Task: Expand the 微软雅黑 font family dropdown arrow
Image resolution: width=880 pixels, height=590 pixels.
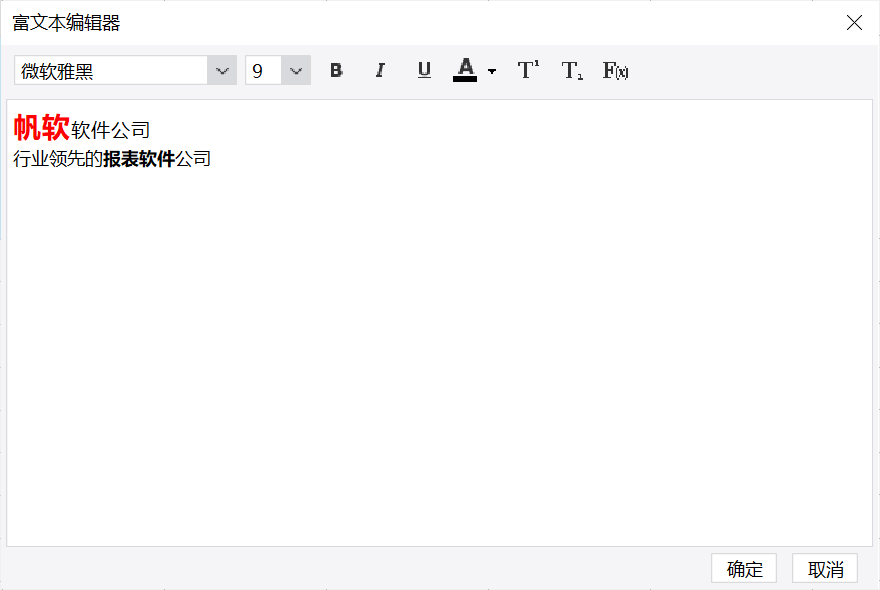Action: pos(222,71)
